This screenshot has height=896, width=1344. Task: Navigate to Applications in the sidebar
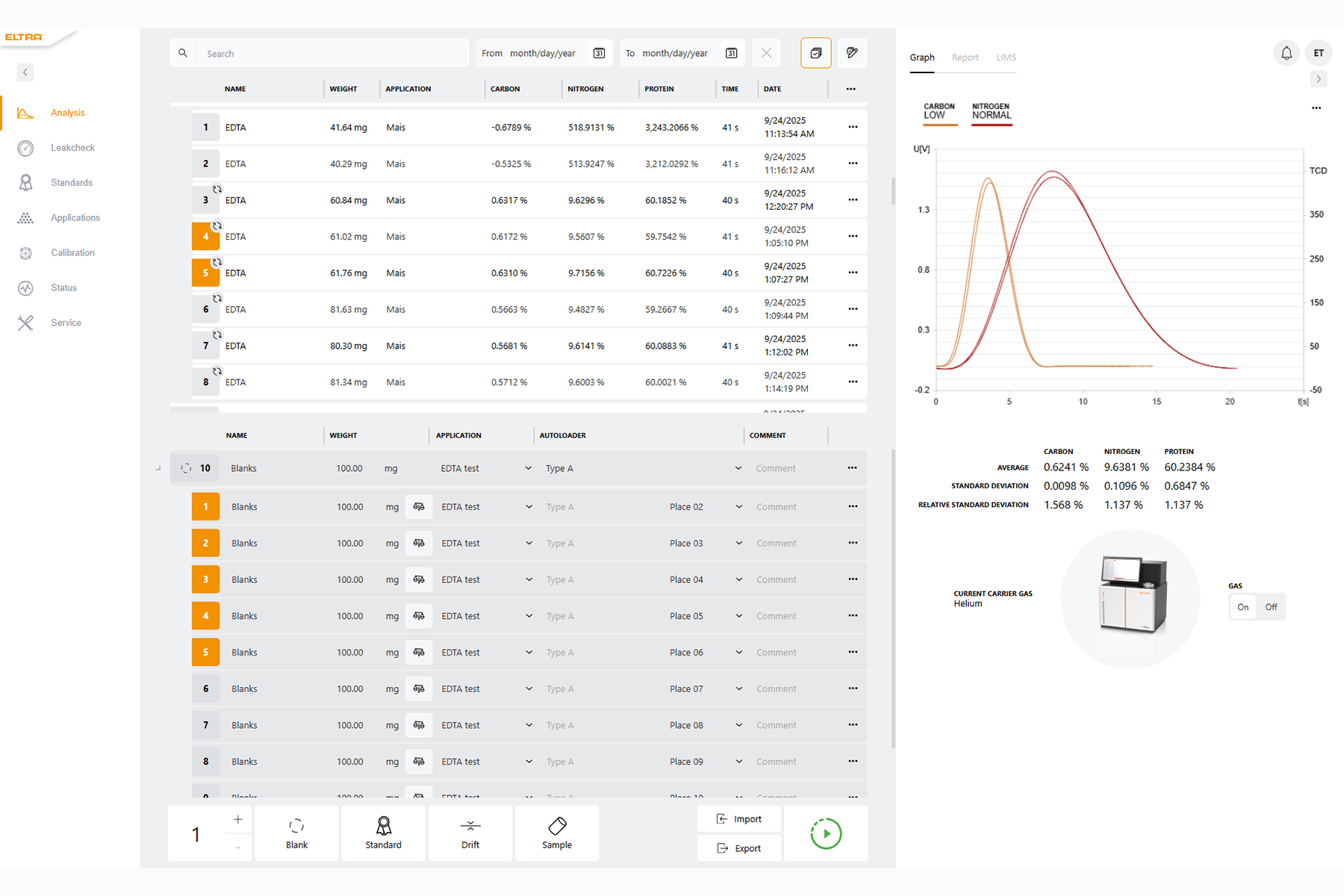click(75, 217)
